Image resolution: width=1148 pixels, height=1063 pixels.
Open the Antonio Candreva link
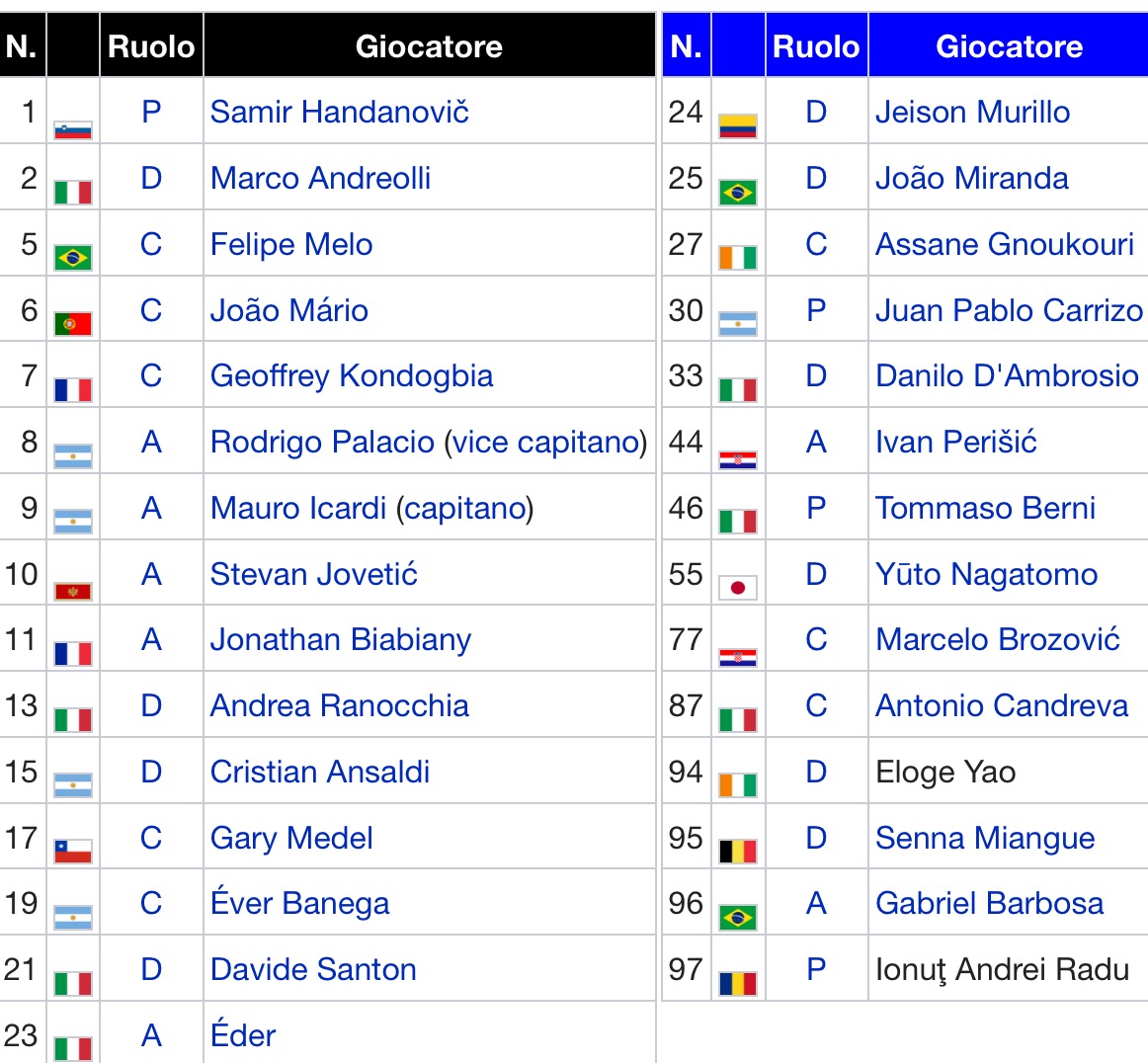1002,705
